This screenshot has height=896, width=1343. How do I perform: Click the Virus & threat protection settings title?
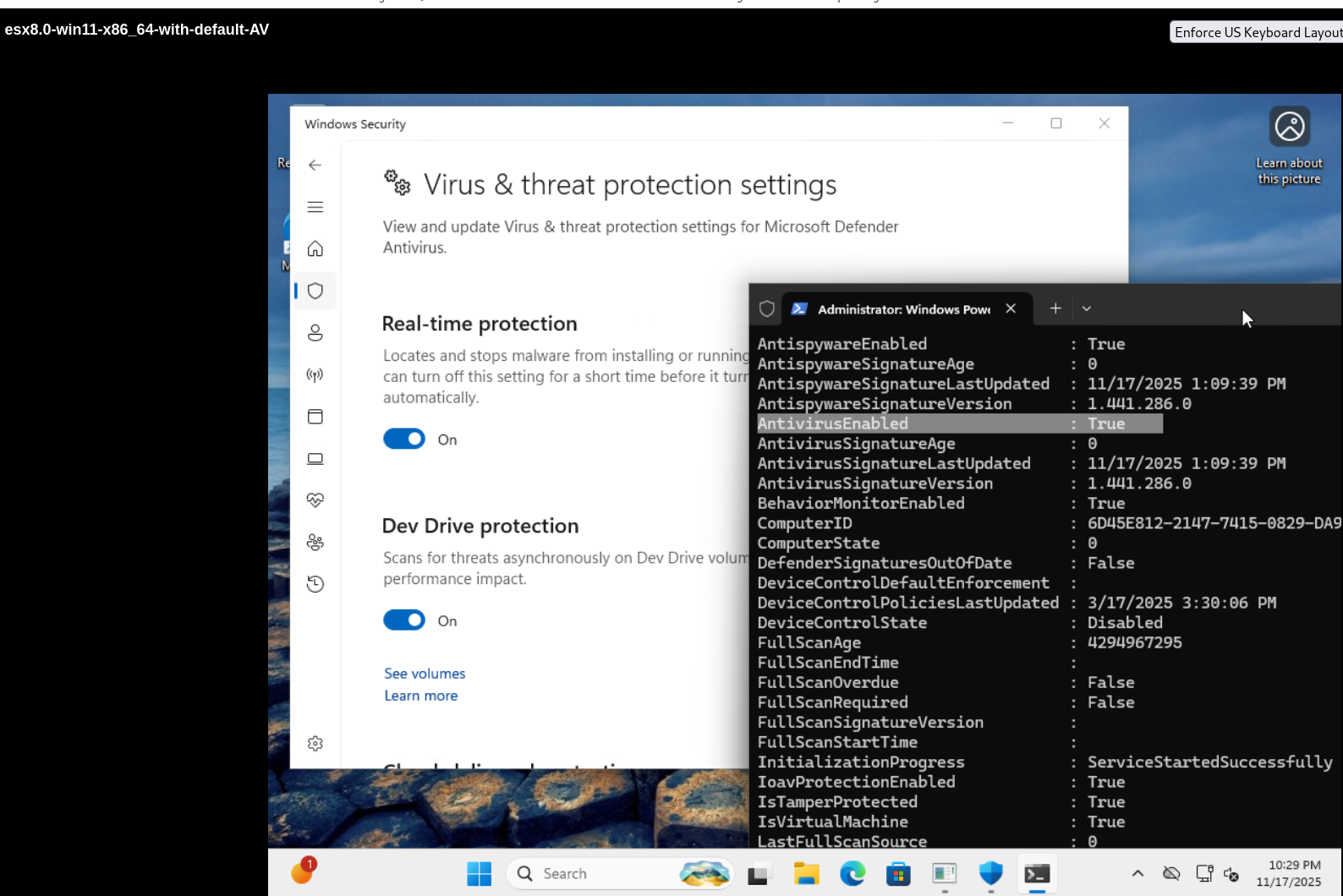(x=630, y=185)
